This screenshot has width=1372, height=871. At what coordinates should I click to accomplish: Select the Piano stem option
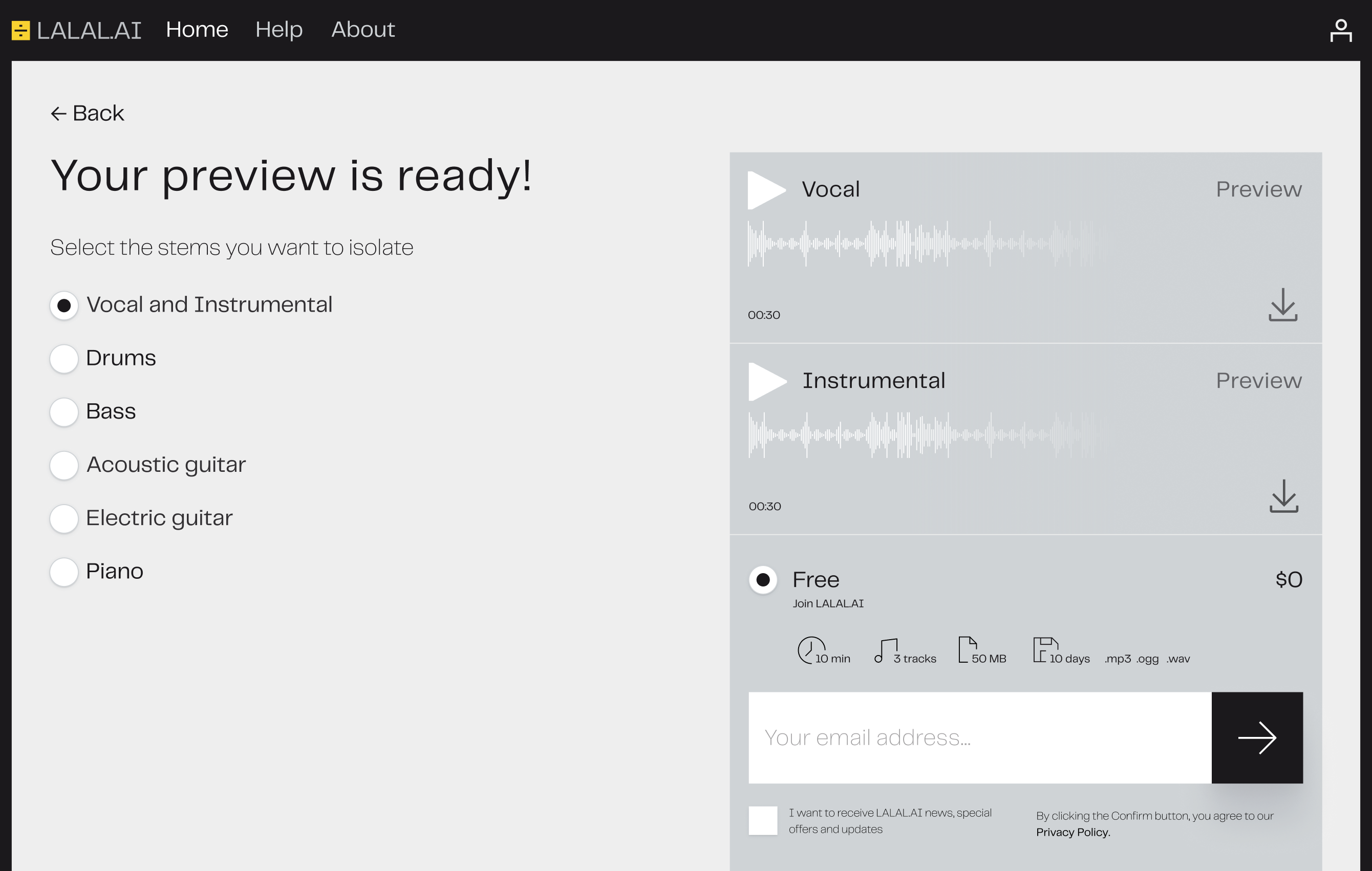click(x=64, y=572)
